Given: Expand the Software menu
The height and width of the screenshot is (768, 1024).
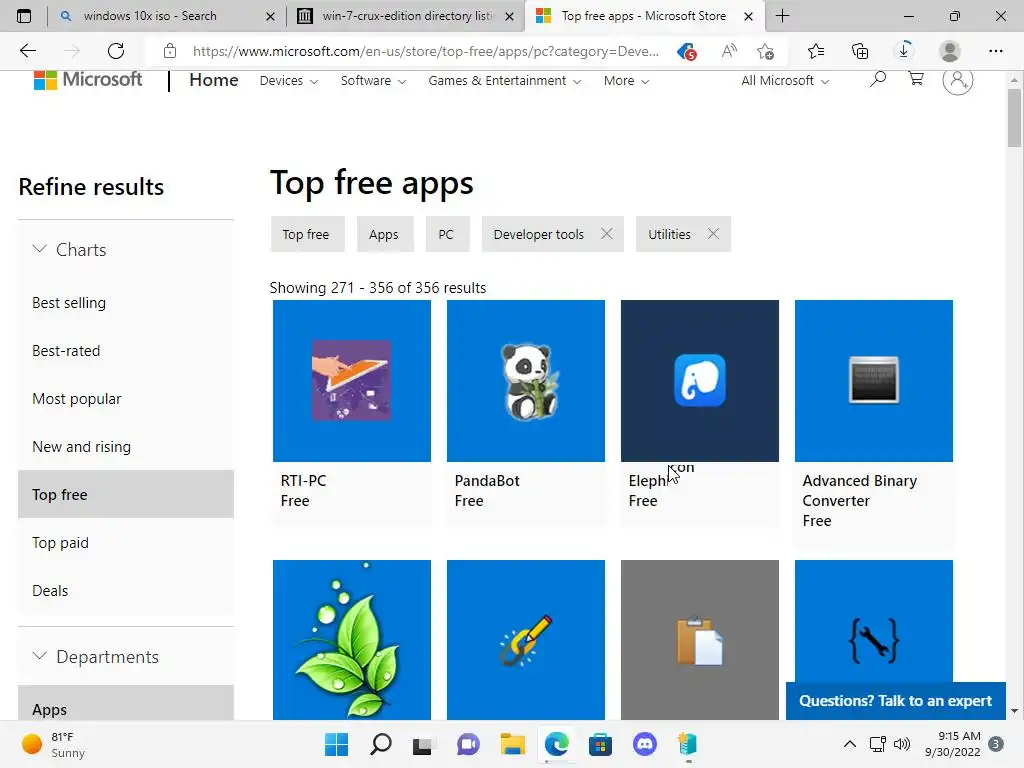Looking at the screenshot, I should tap(373, 81).
